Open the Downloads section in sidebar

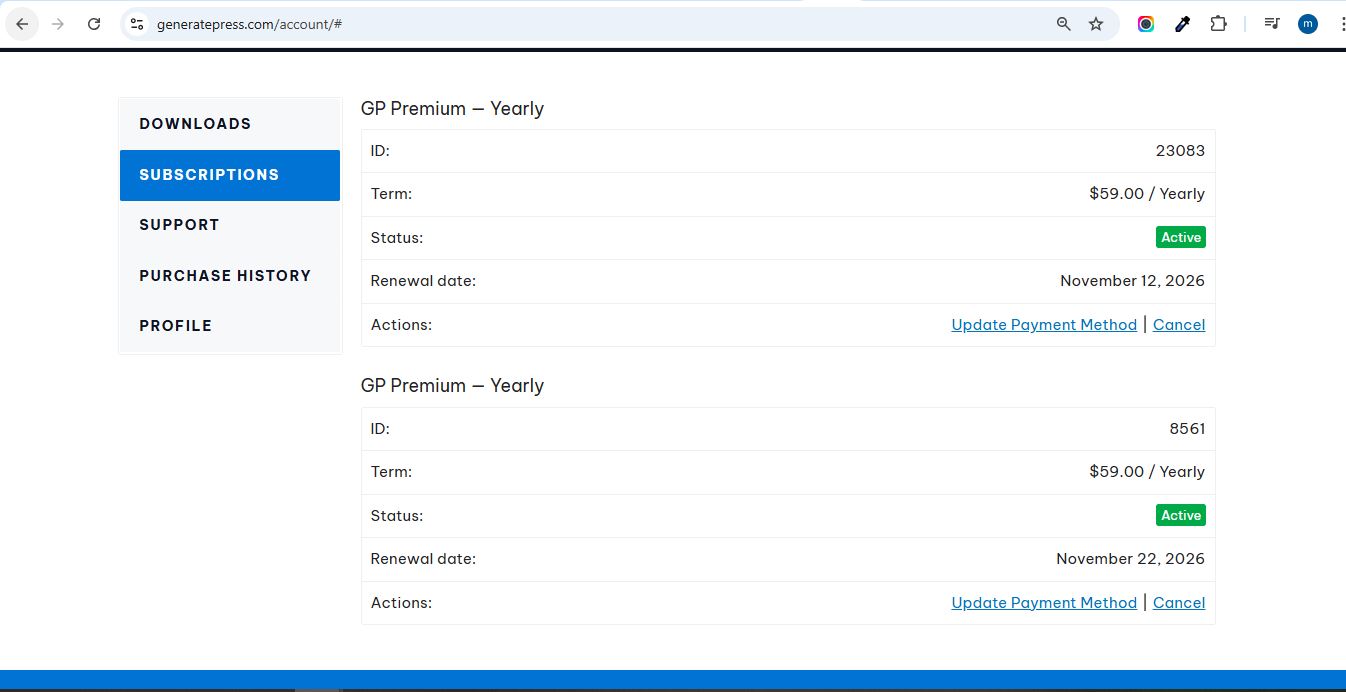tap(230, 124)
